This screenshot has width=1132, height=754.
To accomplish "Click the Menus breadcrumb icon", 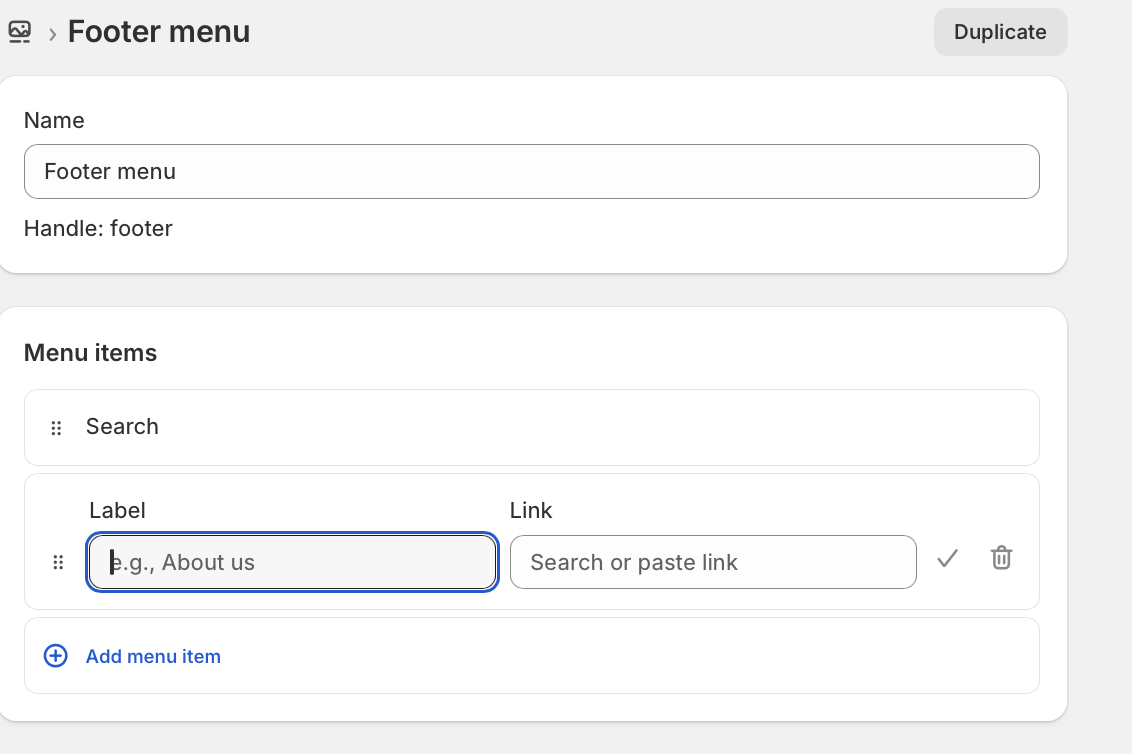I will pos(19,32).
